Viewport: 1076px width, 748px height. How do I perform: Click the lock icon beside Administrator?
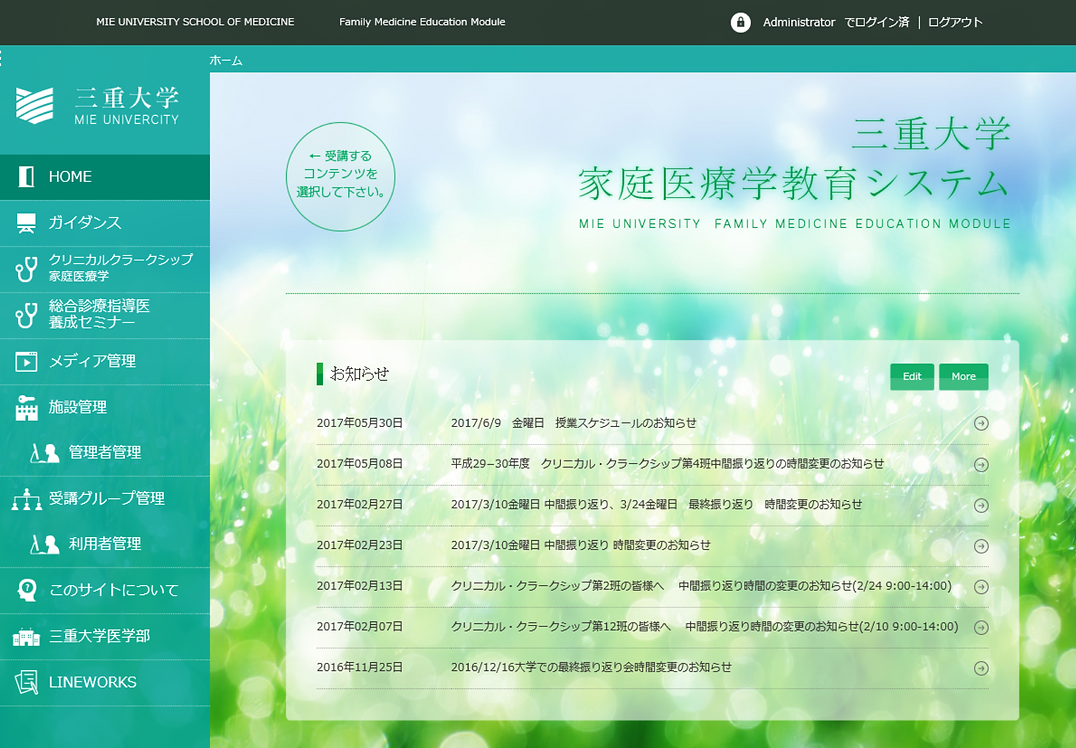pyautogui.click(x=740, y=21)
